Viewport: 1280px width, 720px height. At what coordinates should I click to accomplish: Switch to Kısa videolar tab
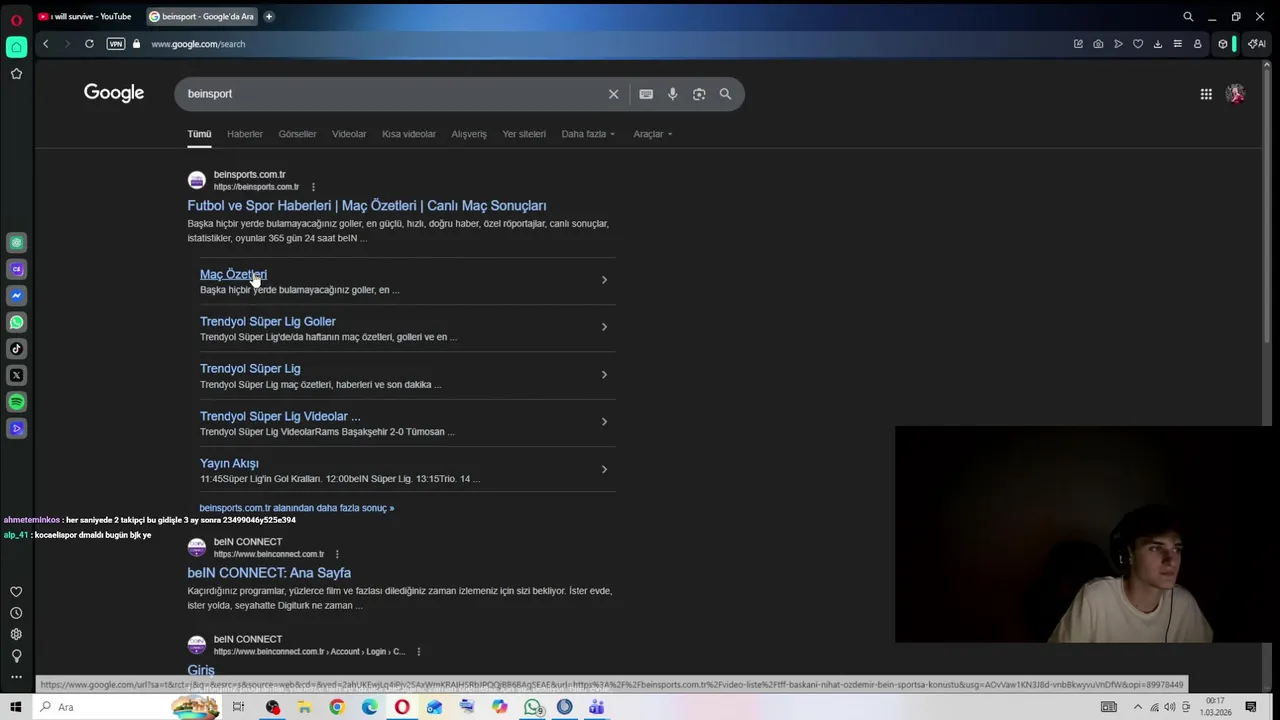(x=409, y=134)
